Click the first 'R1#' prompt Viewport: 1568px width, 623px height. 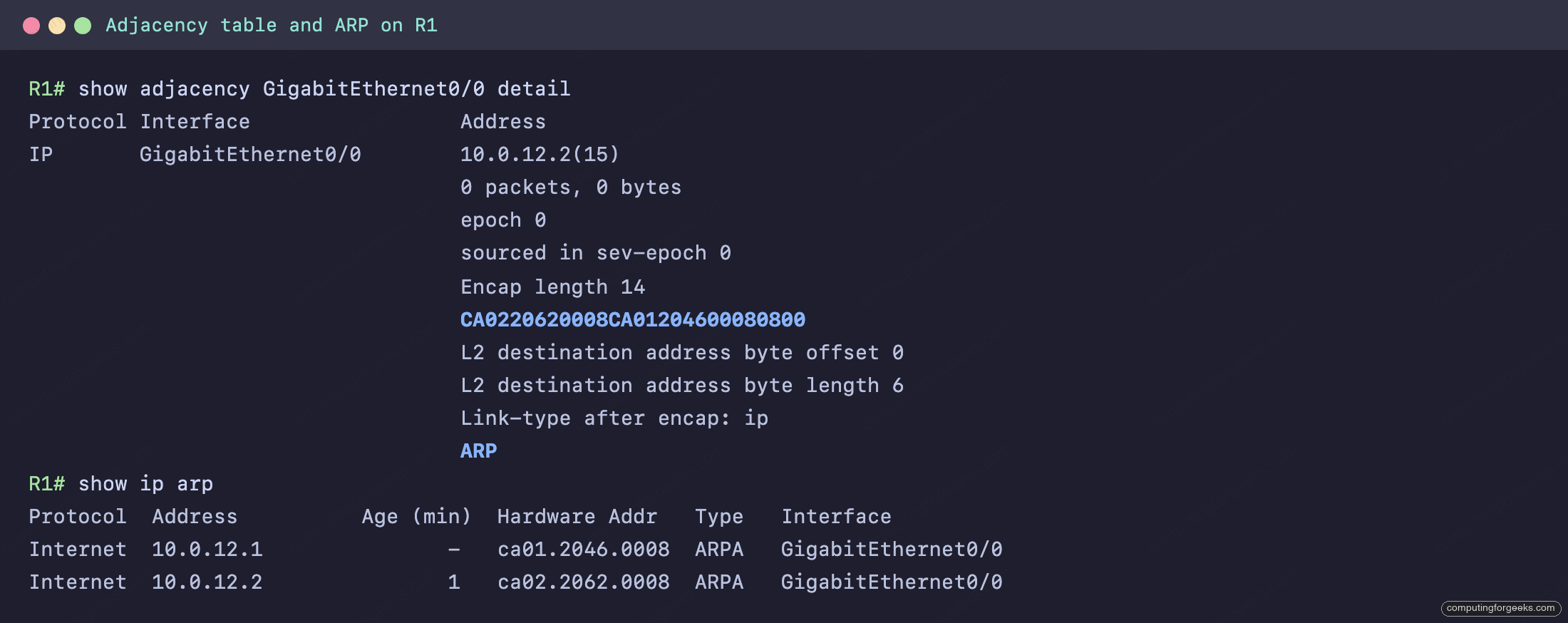click(x=47, y=89)
